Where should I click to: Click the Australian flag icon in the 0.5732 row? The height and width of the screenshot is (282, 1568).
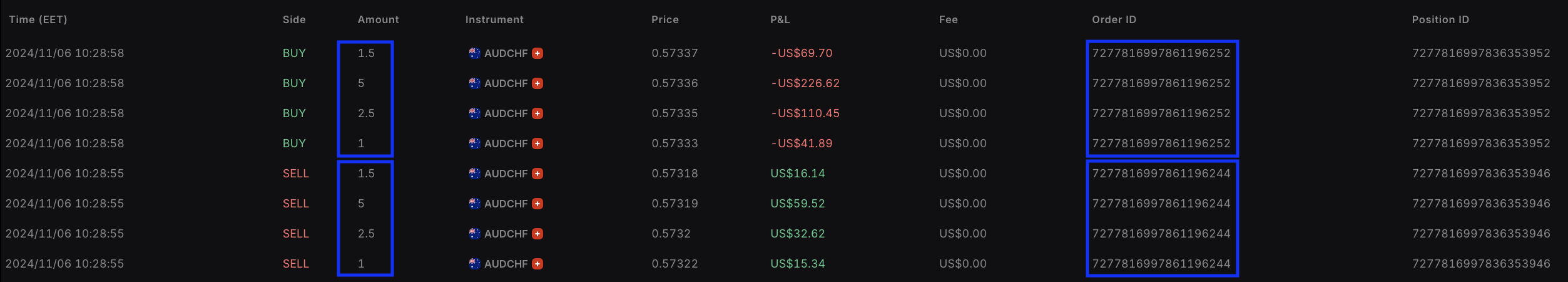click(474, 234)
